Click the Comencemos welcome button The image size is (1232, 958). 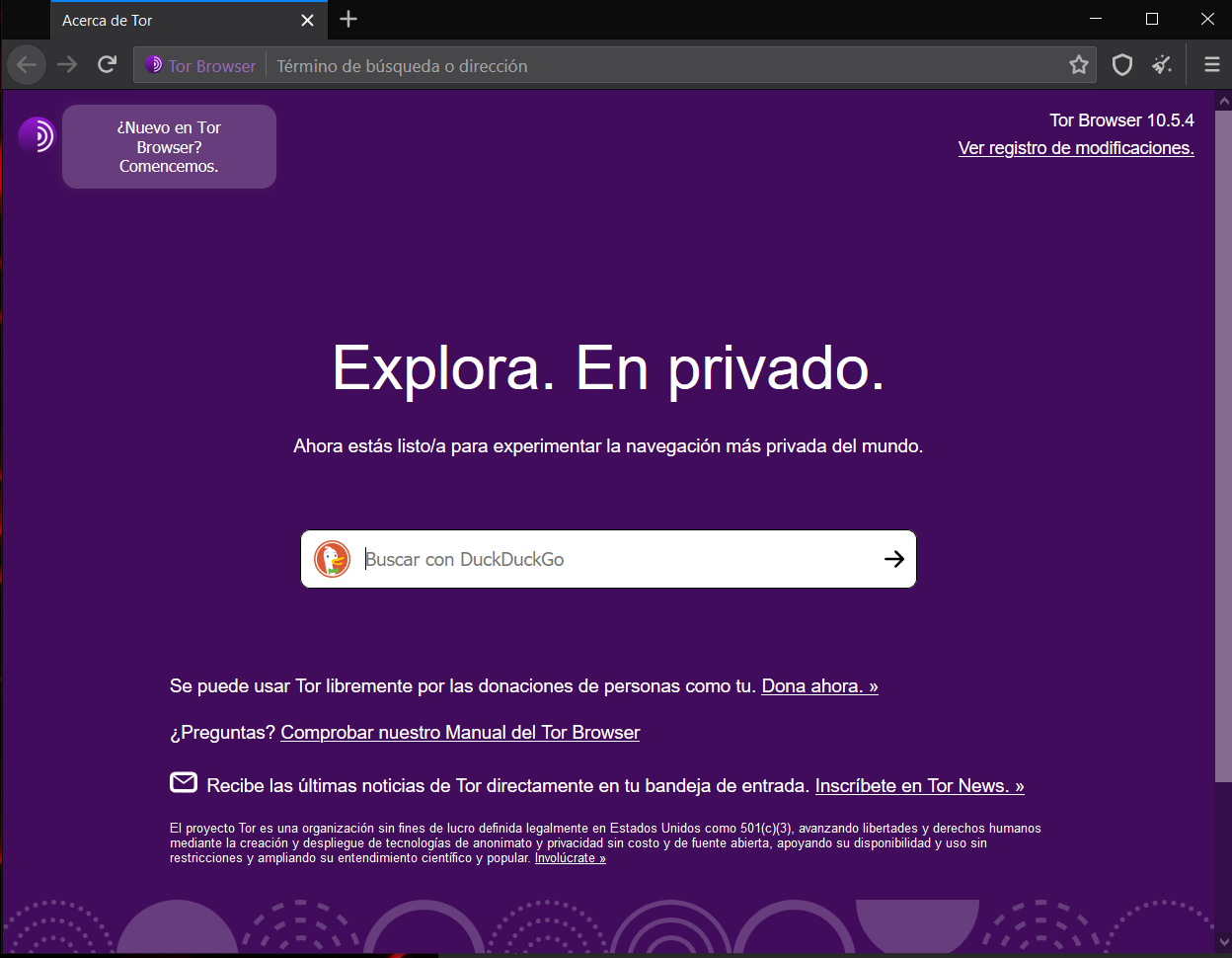168,146
